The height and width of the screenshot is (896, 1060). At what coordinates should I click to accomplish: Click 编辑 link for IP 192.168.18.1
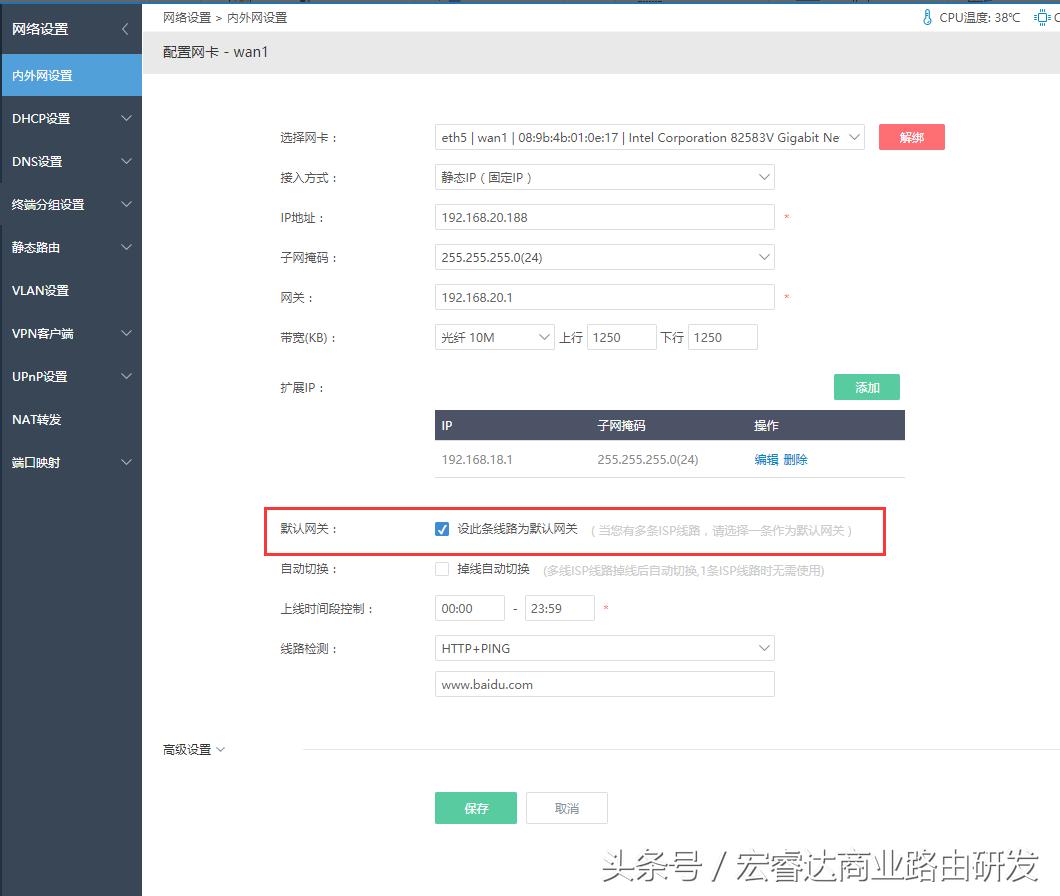click(764, 459)
